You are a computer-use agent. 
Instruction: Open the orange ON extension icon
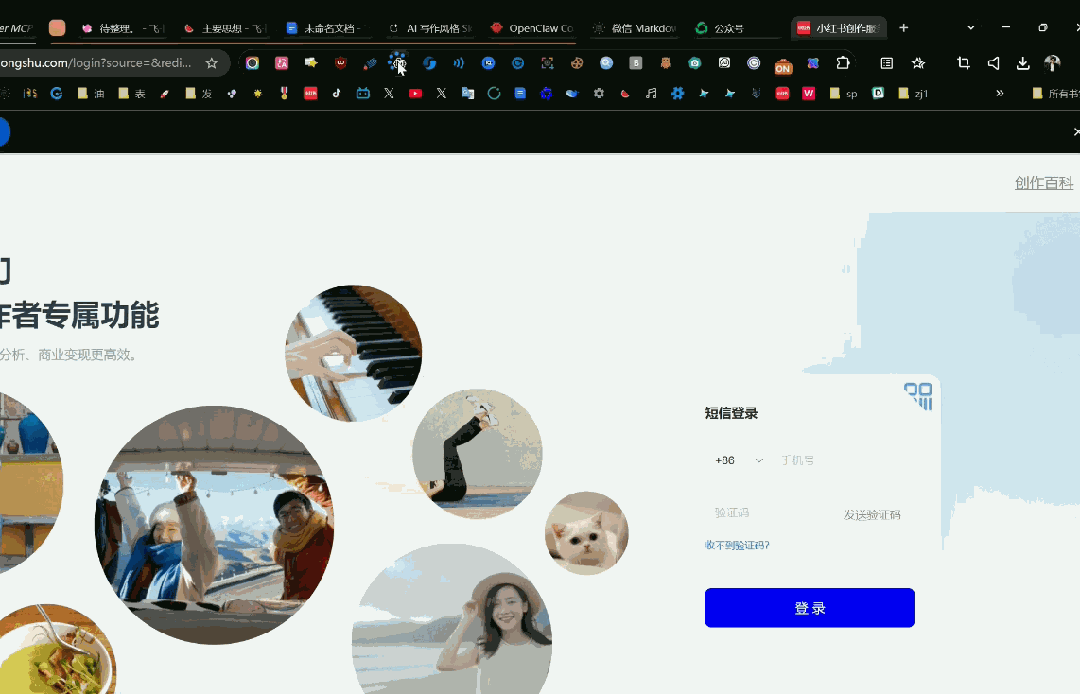pyautogui.click(x=783, y=66)
